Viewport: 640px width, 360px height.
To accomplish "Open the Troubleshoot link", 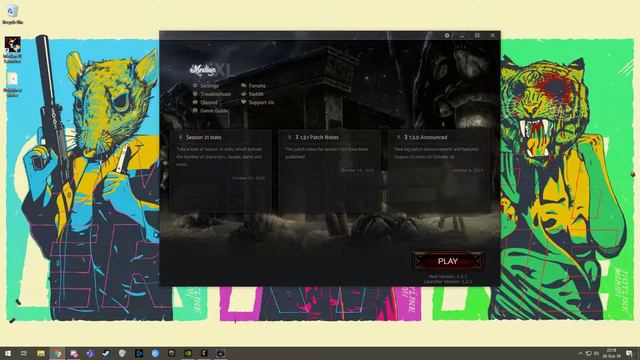I will coord(216,94).
